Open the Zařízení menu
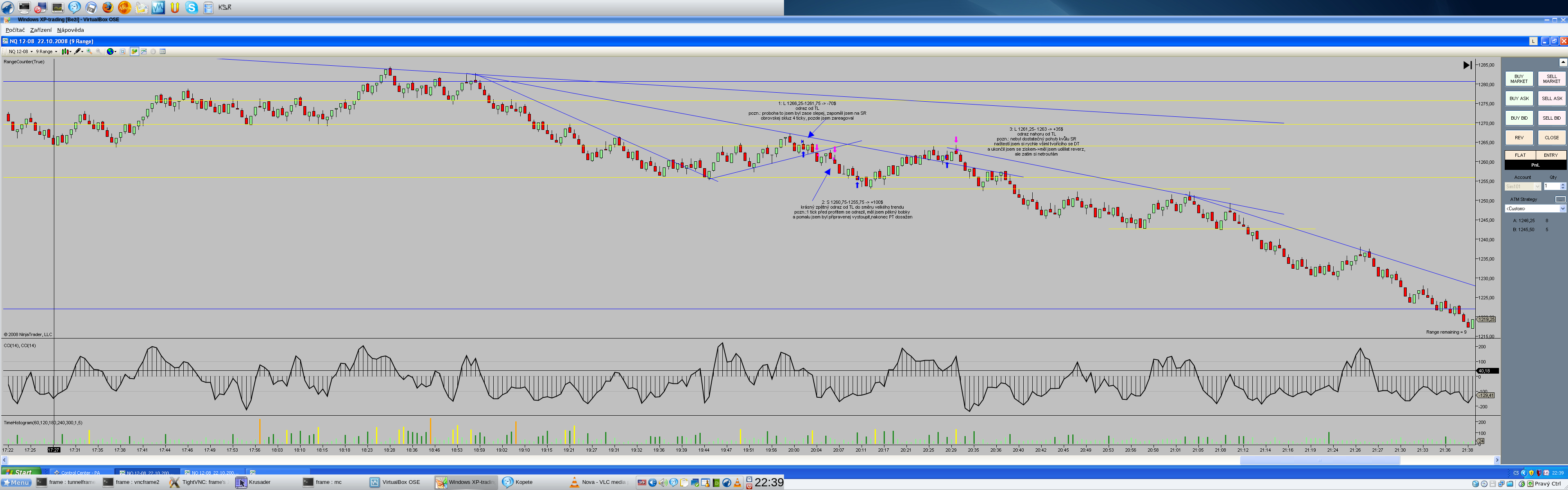 click(41, 30)
